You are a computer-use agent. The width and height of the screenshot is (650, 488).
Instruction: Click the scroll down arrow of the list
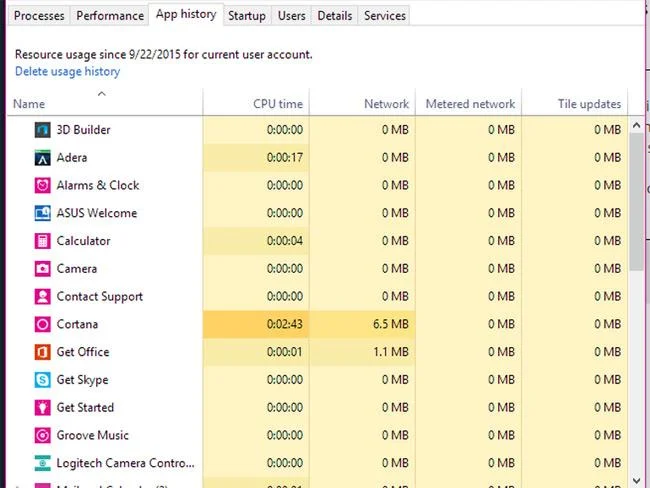[x=636, y=480]
